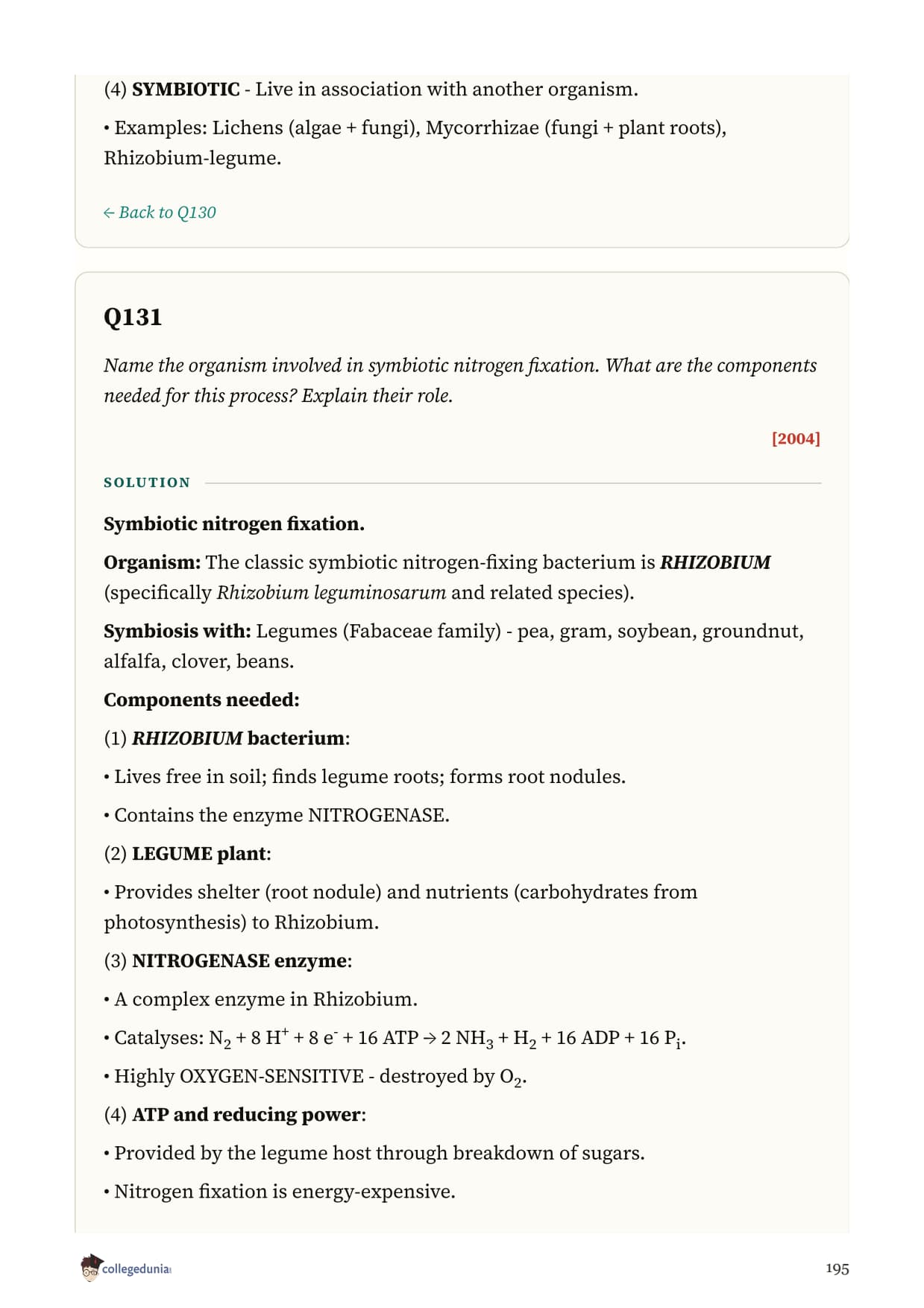Click the Back to Q130 link
924x1308 pixels.
coord(160,213)
